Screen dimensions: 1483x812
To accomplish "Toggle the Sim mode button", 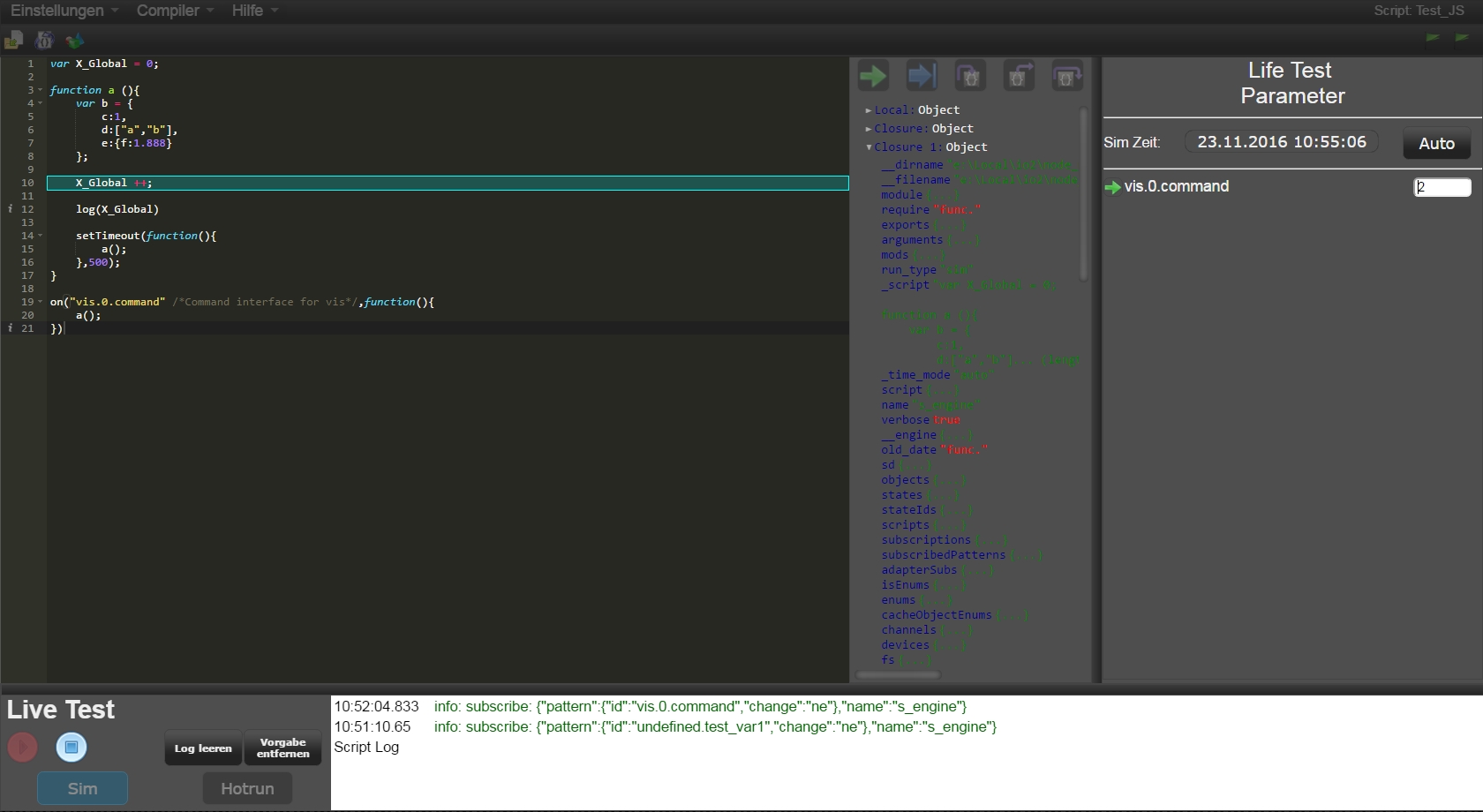I will (x=82, y=788).
